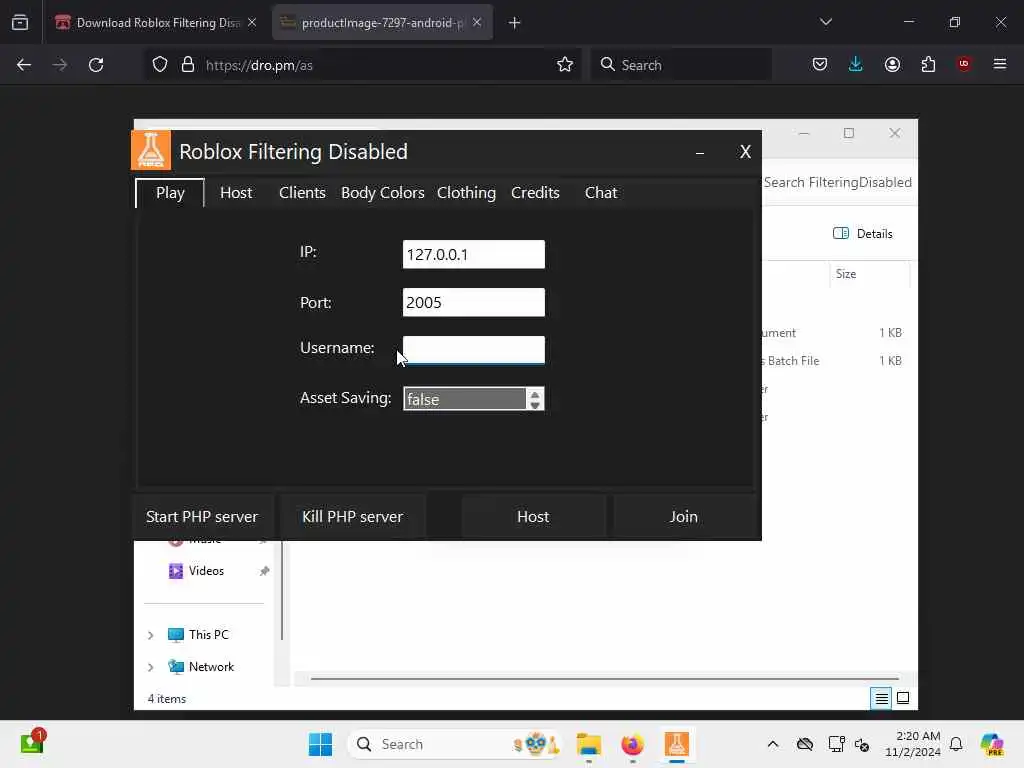1024x768 pixels.
Task: Open the Clients tab
Action: [302, 193]
